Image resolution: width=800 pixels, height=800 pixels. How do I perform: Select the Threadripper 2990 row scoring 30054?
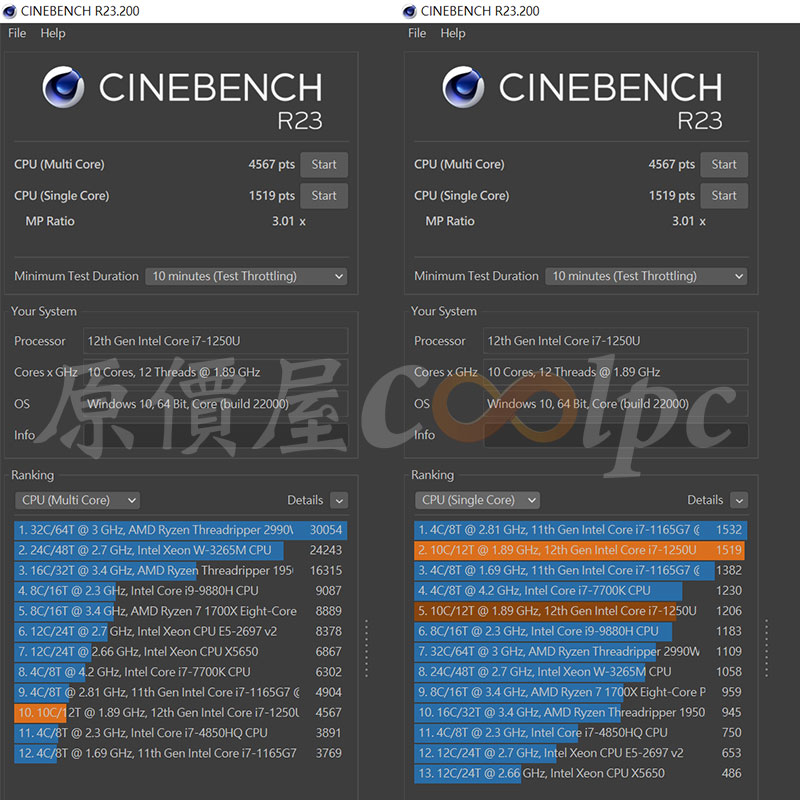click(x=181, y=530)
